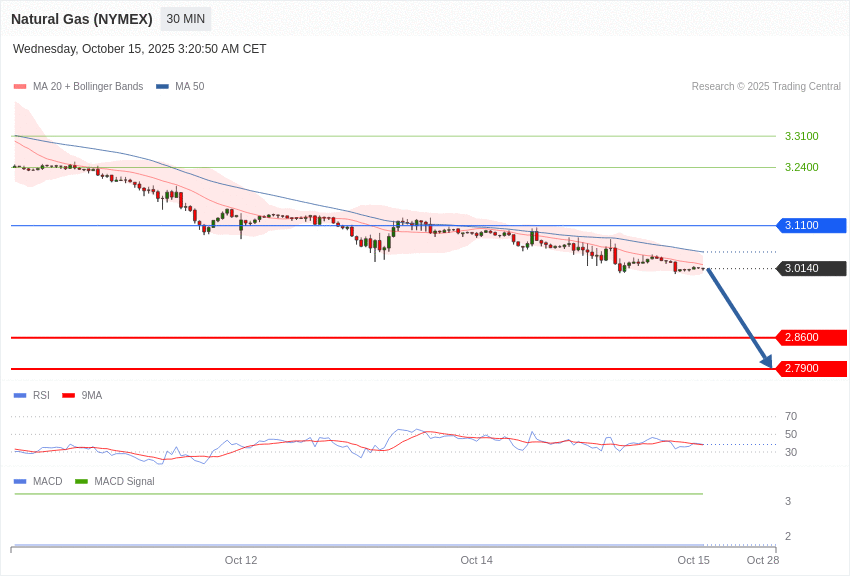Click the 30 MIN timeframe button
The height and width of the screenshot is (576, 850).
pyautogui.click(x=186, y=19)
